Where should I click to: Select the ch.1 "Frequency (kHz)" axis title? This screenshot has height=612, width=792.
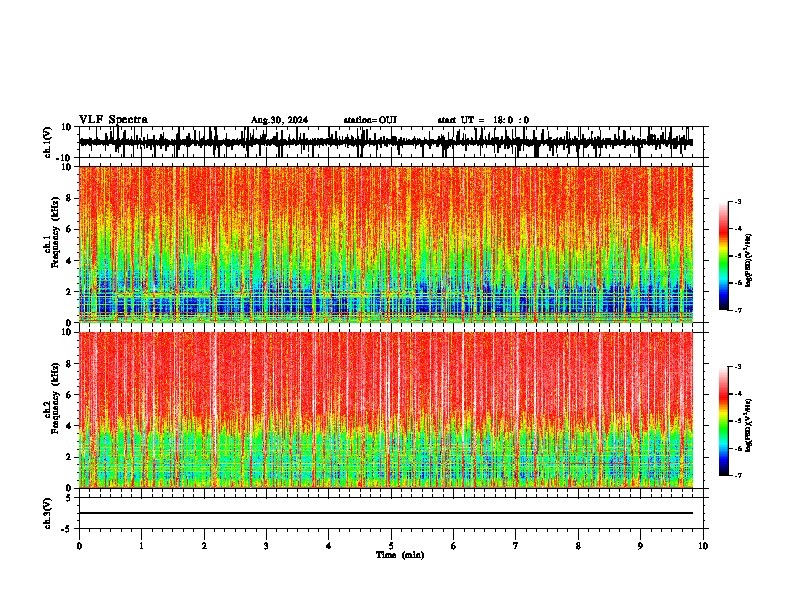(56, 232)
